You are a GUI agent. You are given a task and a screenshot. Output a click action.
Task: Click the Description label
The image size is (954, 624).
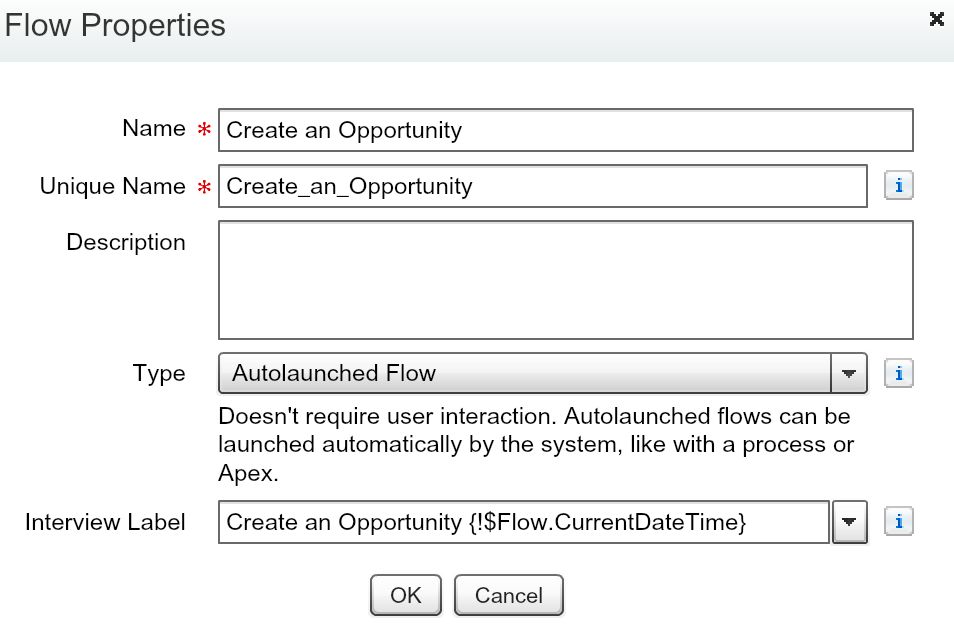point(126,242)
